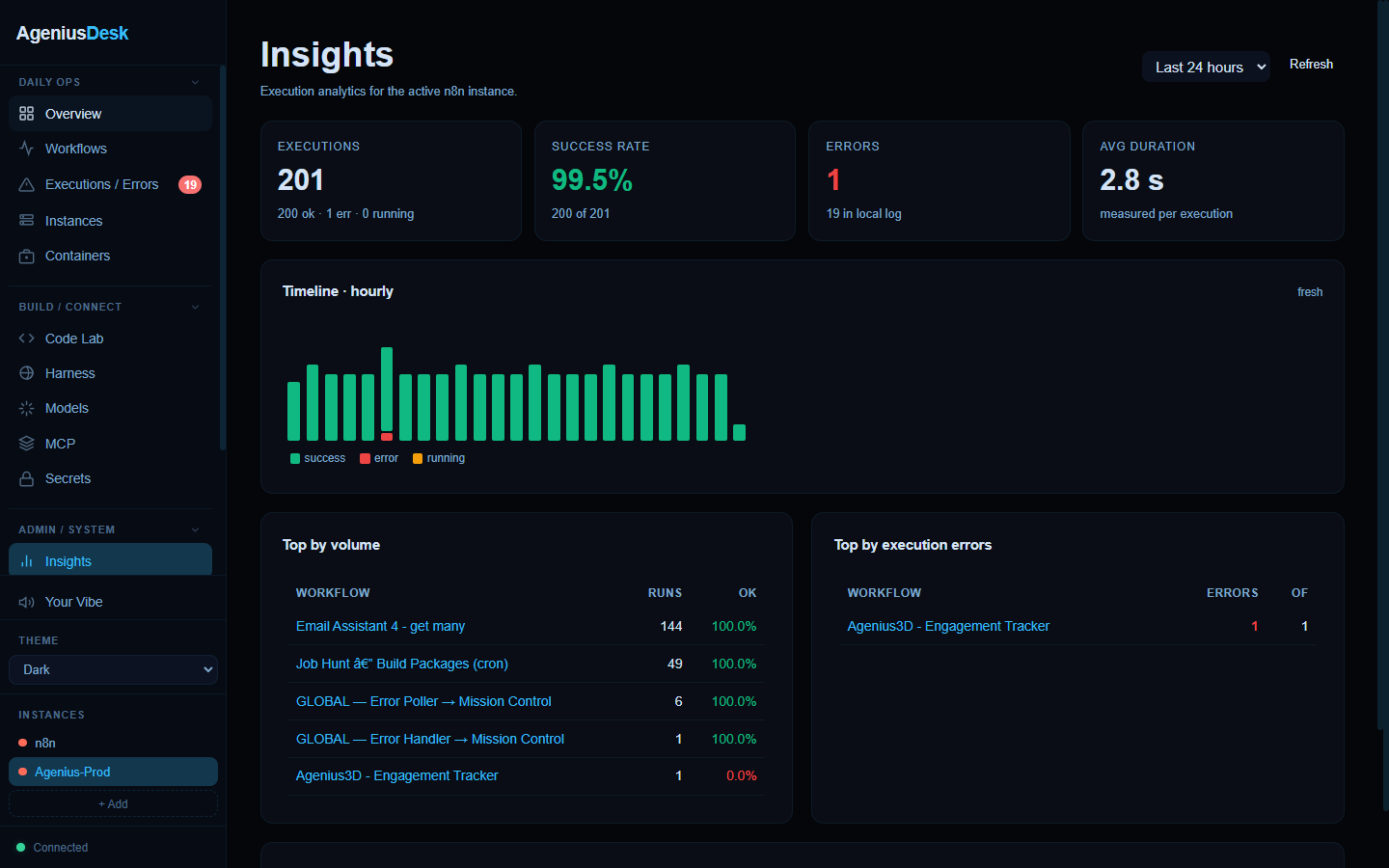Go to Workflows
Viewport: 1389px width, 868px height.
[x=110, y=149]
